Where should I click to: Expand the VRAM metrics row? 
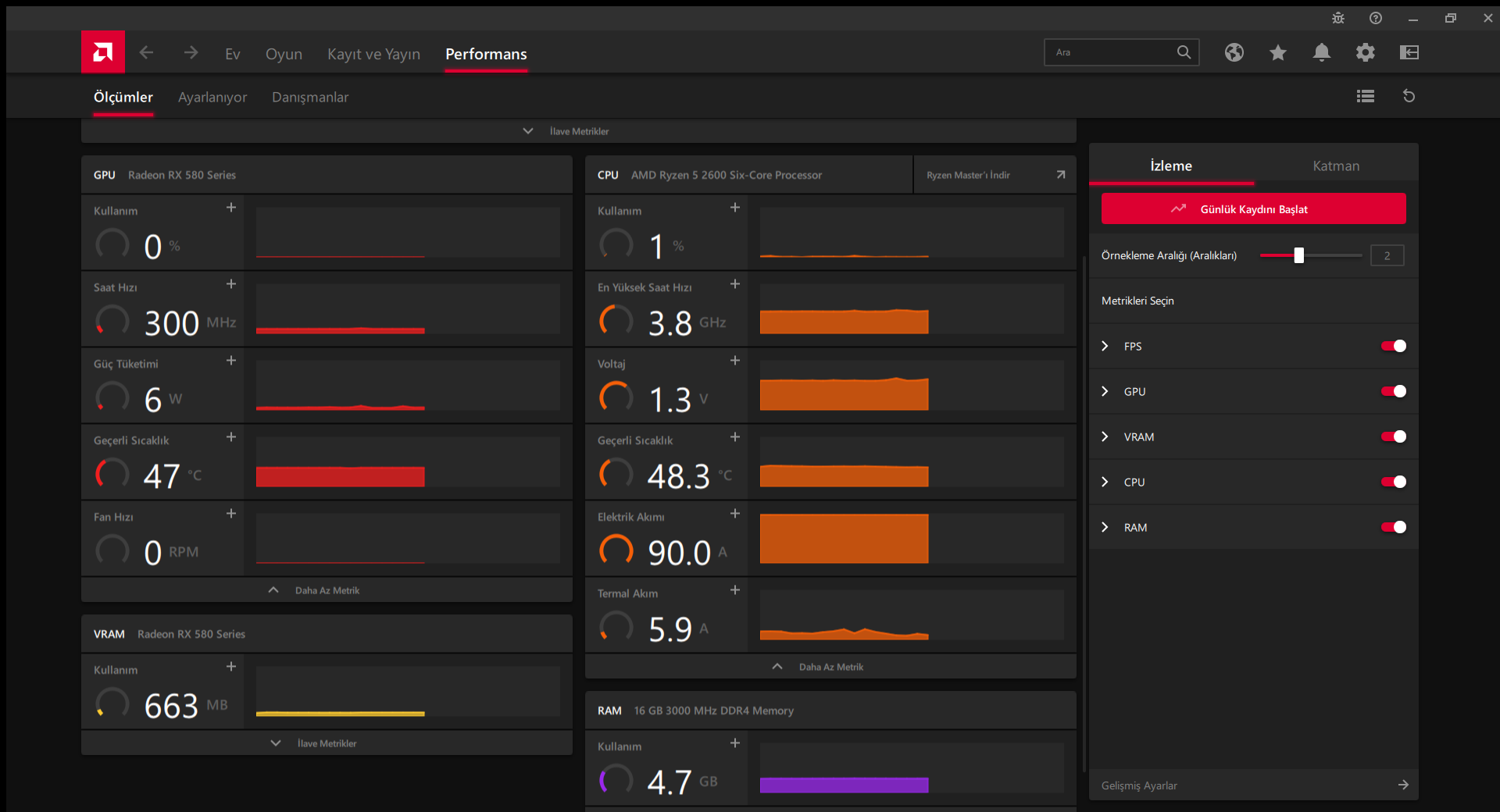[1105, 436]
